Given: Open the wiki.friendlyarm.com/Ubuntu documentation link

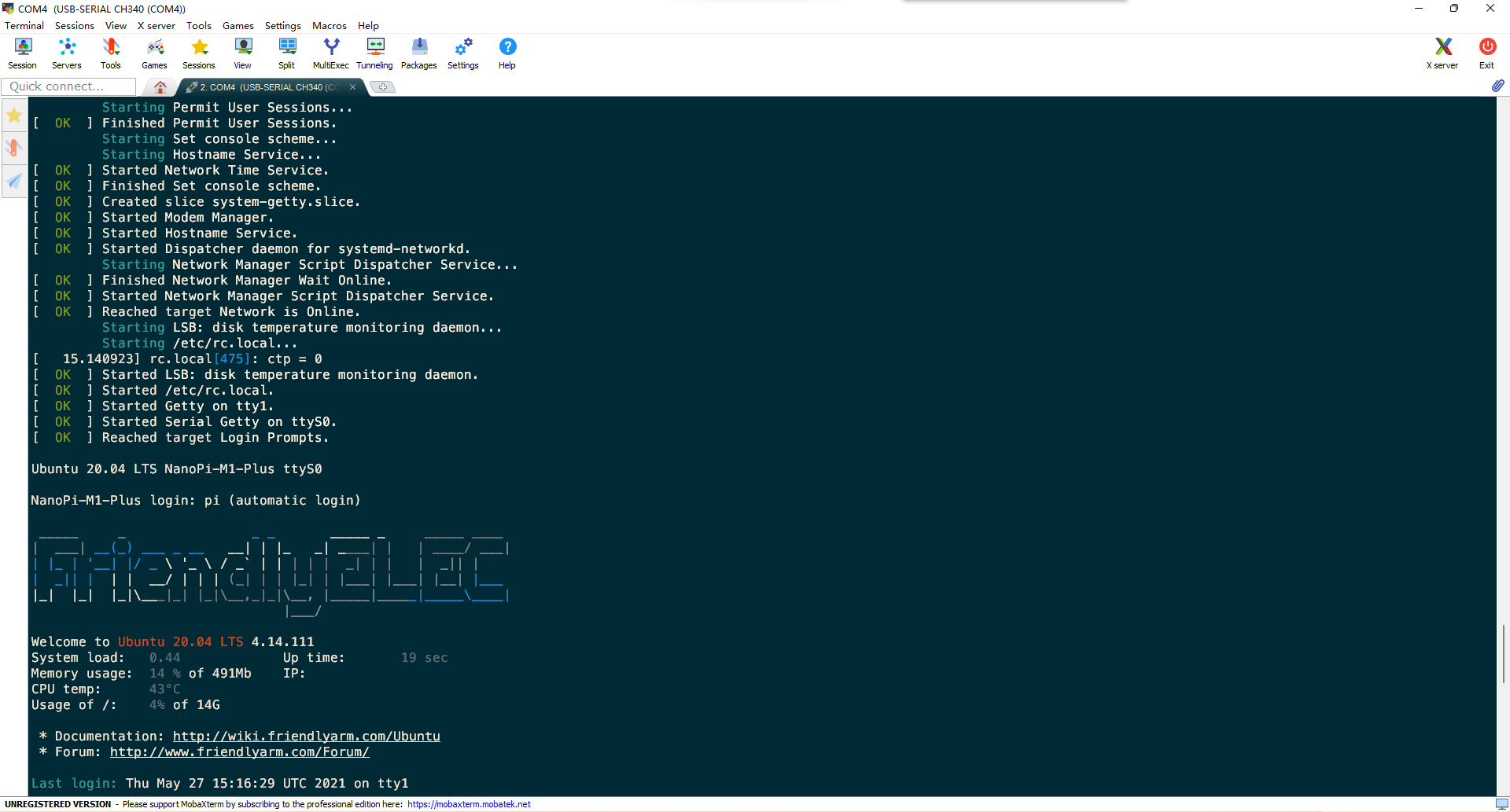Looking at the screenshot, I should (x=307, y=737).
